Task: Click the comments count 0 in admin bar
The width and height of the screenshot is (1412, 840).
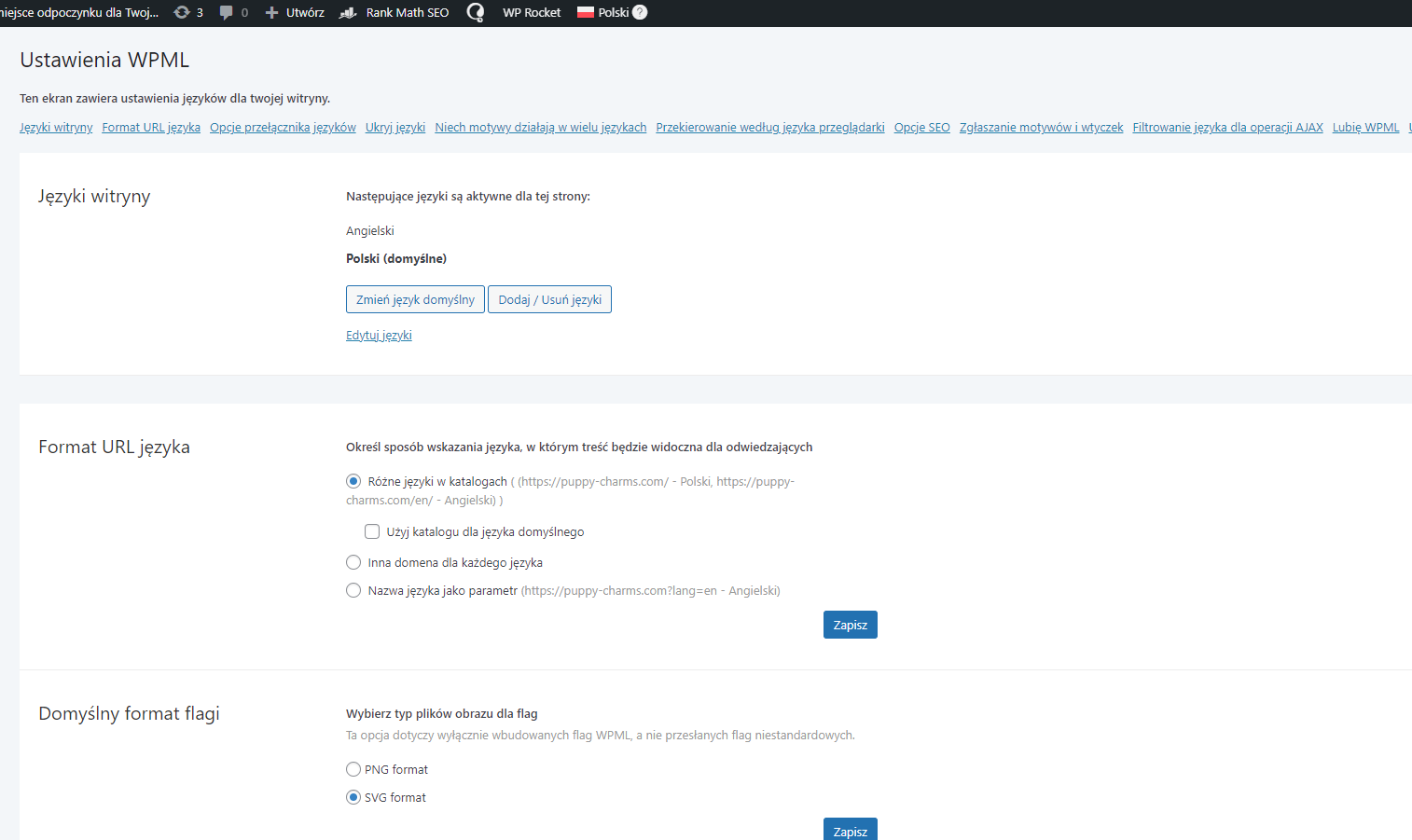Action: tap(244, 13)
